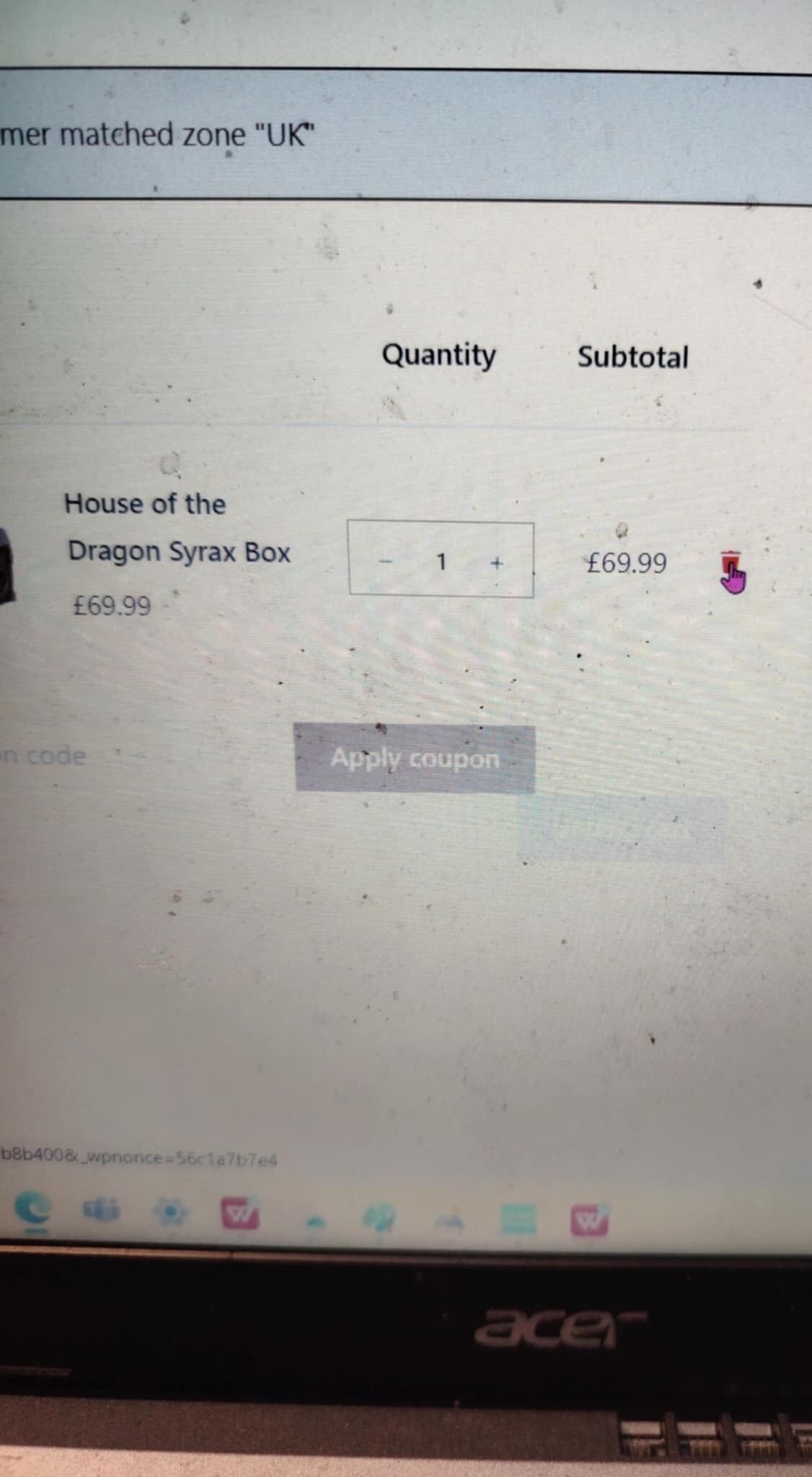Image resolution: width=812 pixels, height=1477 pixels.
Task: Click the quantity number field
Action: coord(442,561)
